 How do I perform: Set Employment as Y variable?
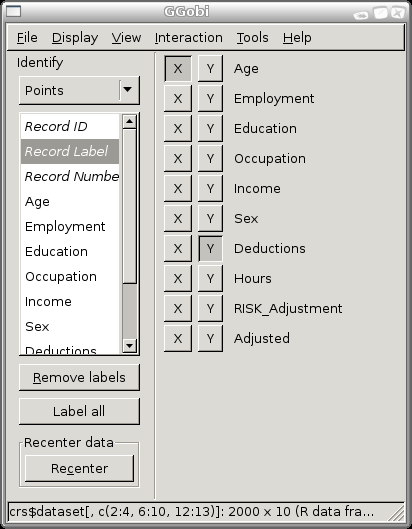(x=210, y=99)
